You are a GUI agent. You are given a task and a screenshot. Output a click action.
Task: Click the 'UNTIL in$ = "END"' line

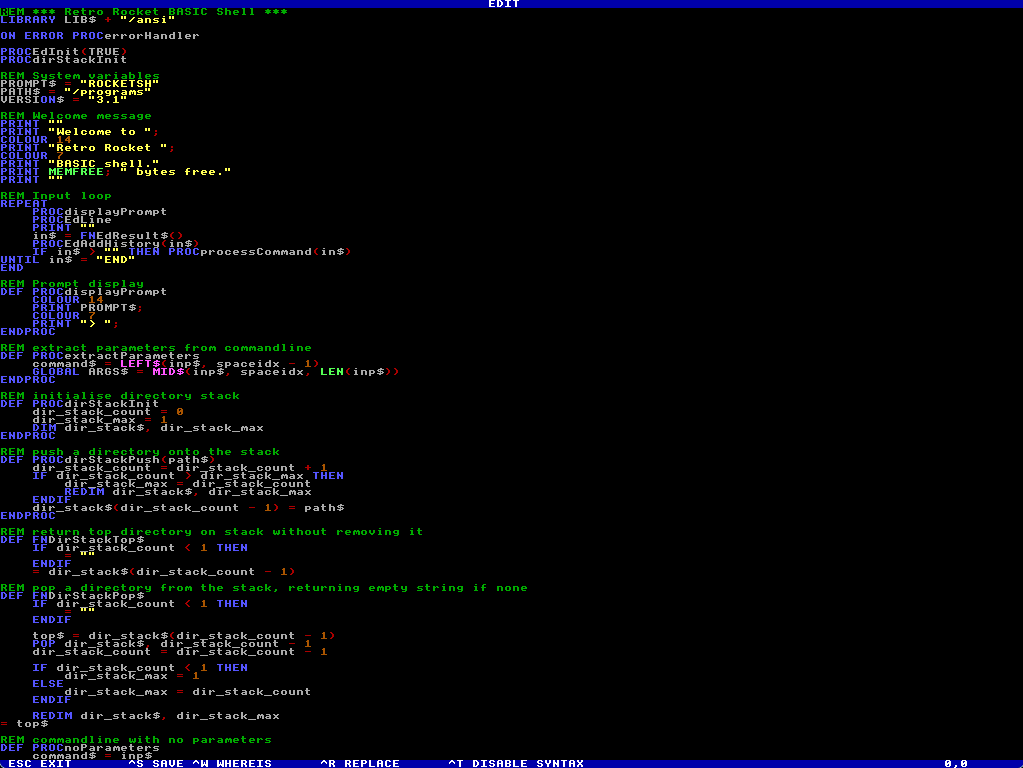(x=68, y=260)
